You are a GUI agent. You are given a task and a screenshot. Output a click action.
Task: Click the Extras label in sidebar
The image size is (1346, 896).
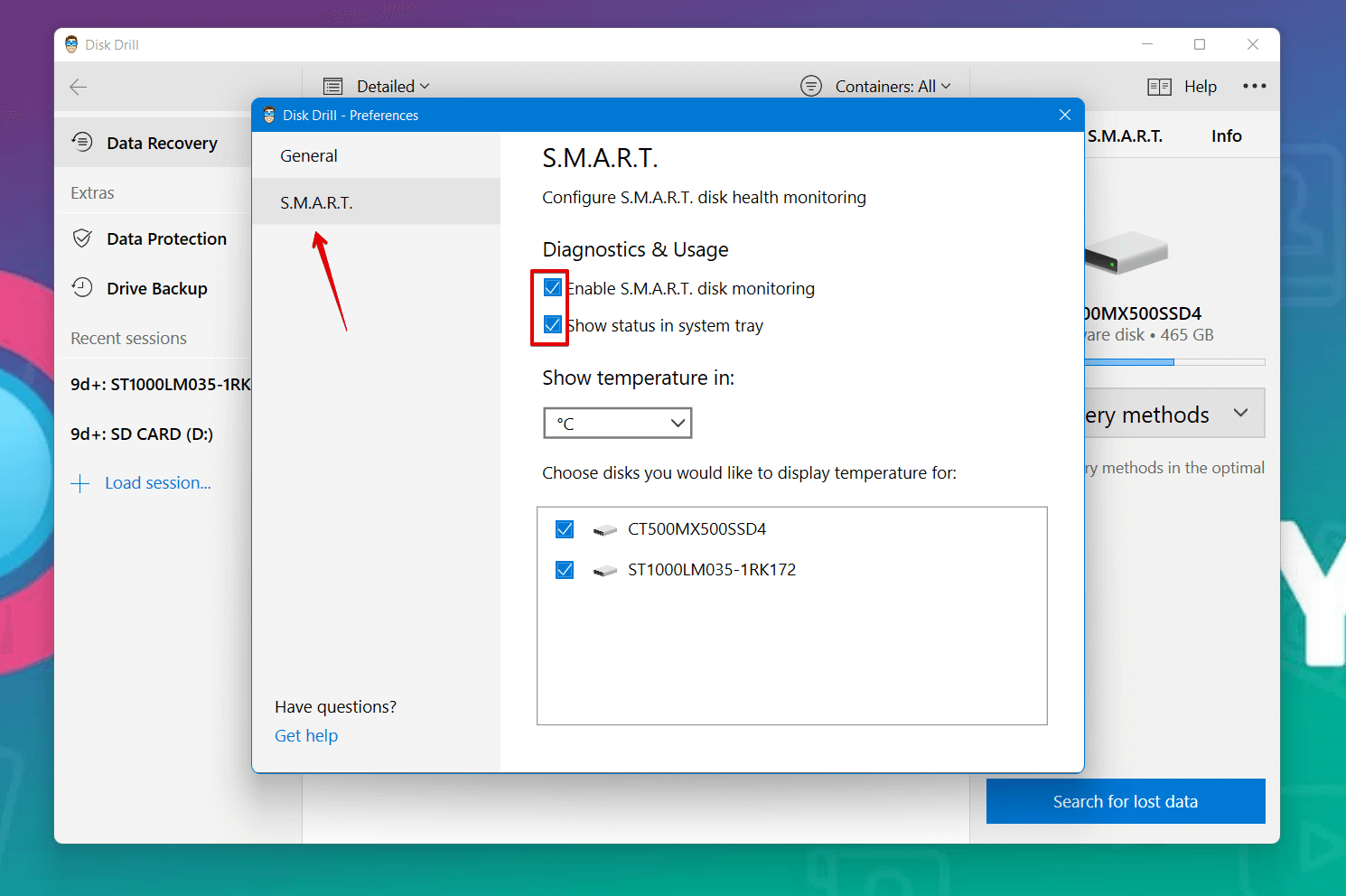[x=92, y=192]
